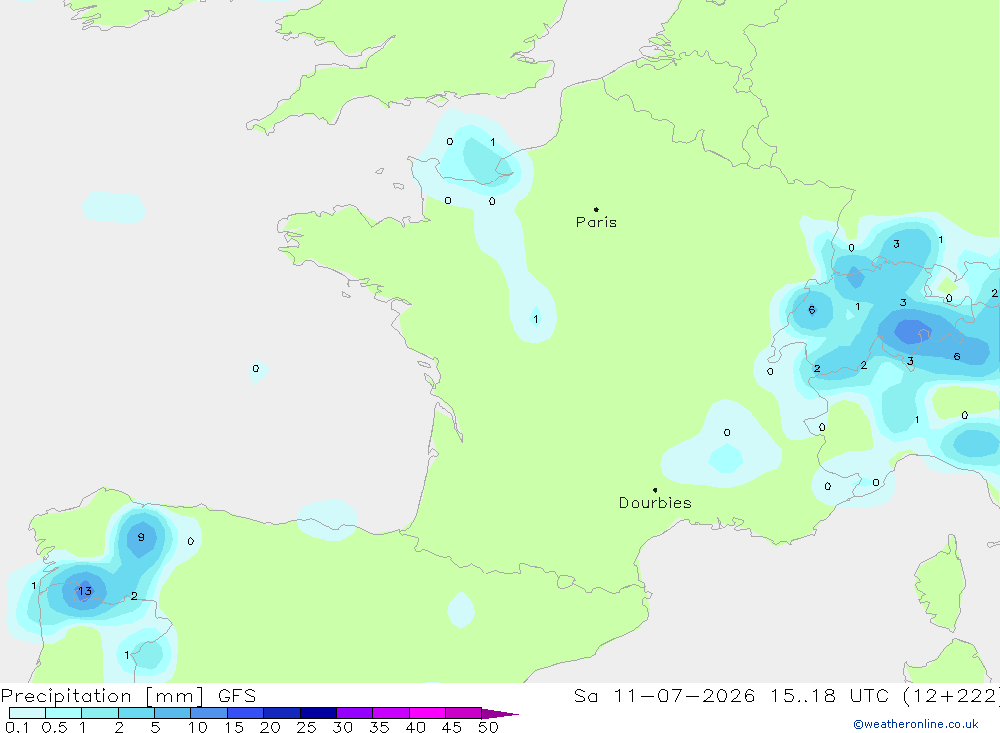Click the '(12+222)' forecast offset text
This screenshot has height=733, width=1000.
click(x=952, y=696)
